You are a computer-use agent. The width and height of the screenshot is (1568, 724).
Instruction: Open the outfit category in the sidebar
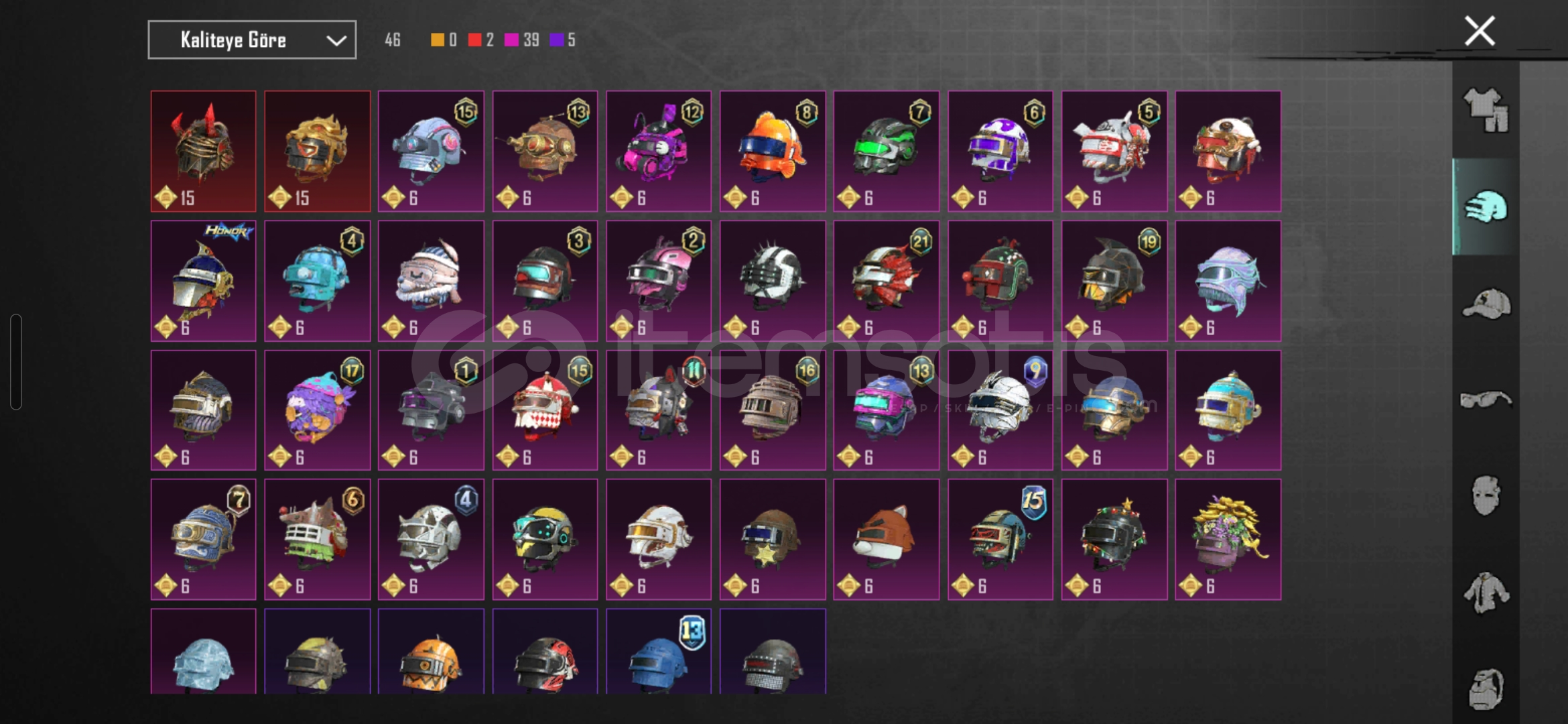tap(1486, 111)
